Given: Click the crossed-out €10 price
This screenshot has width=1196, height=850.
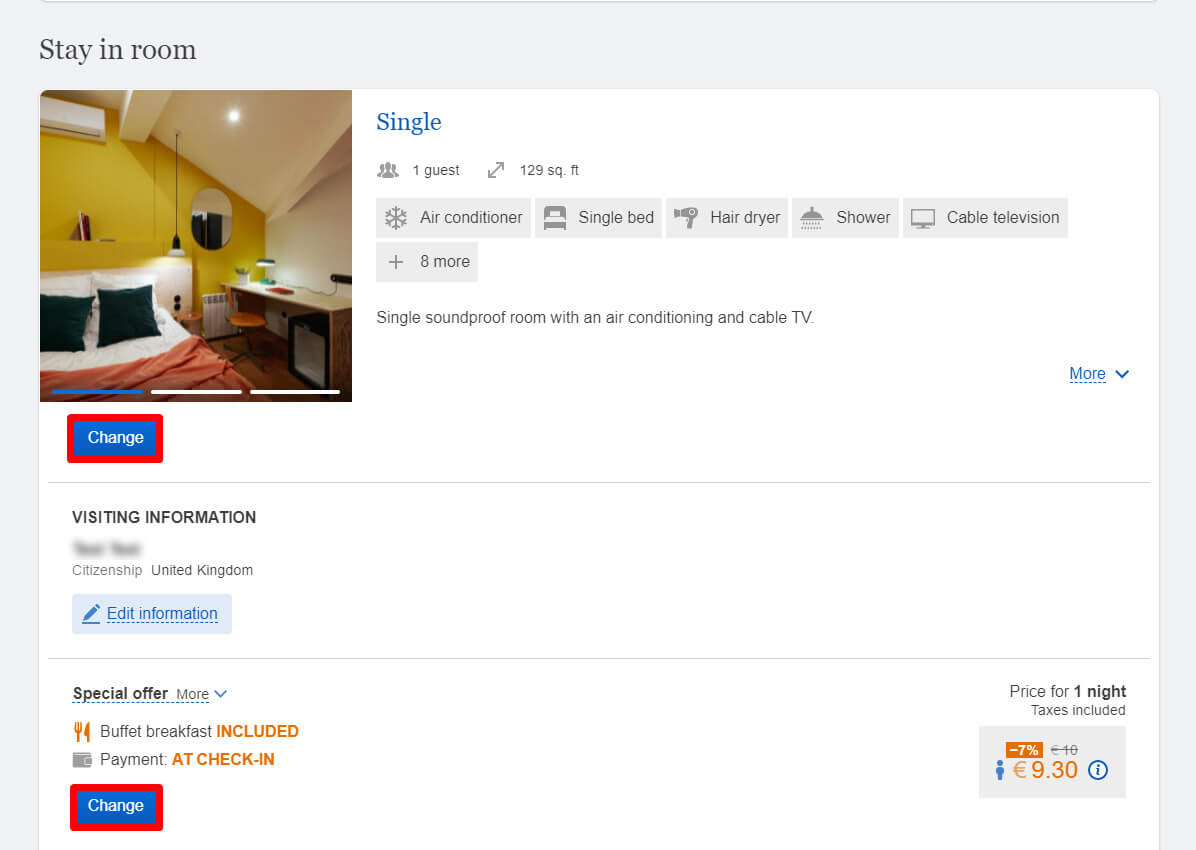Looking at the screenshot, I should tap(1064, 750).
